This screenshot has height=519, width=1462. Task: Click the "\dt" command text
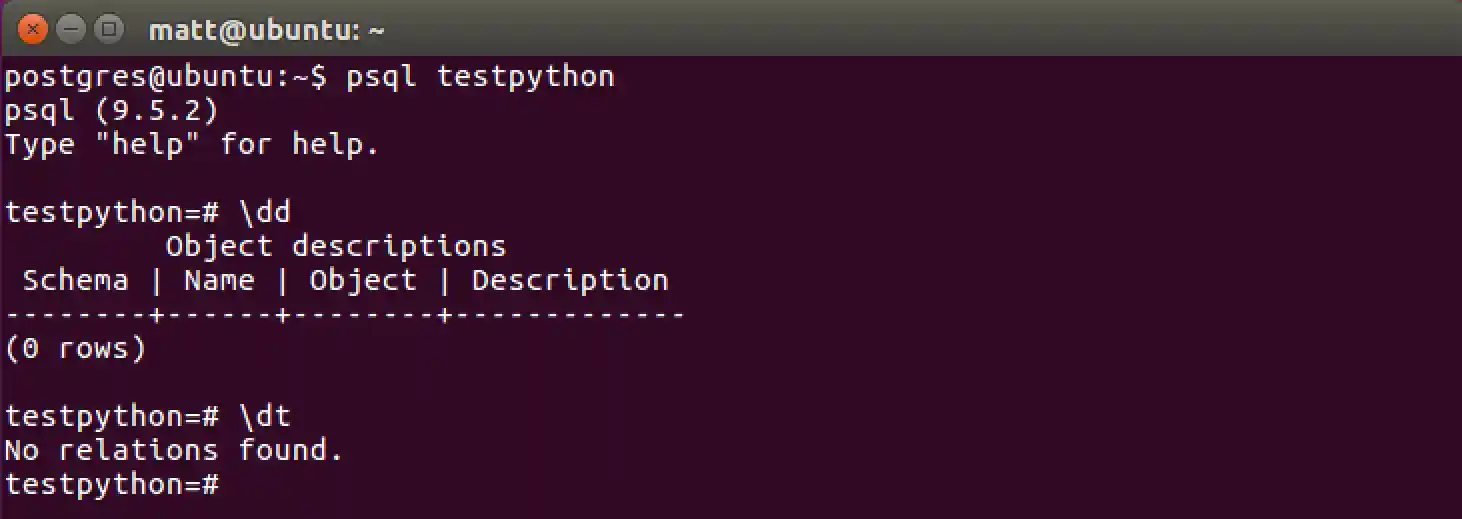click(264, 416)
